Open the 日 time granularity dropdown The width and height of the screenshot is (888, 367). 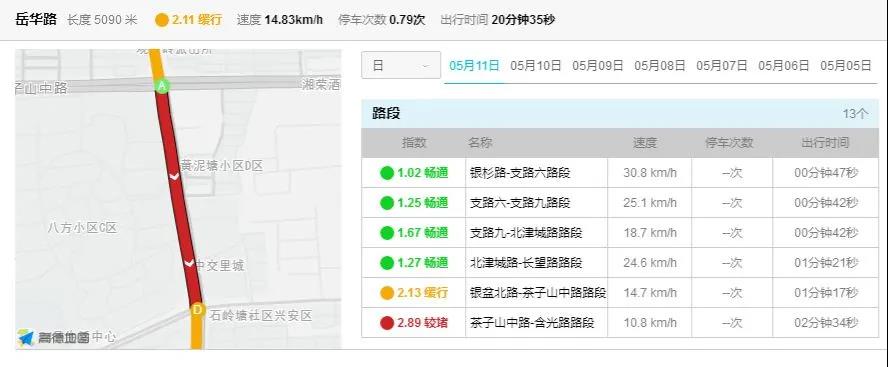pos(401,65)
